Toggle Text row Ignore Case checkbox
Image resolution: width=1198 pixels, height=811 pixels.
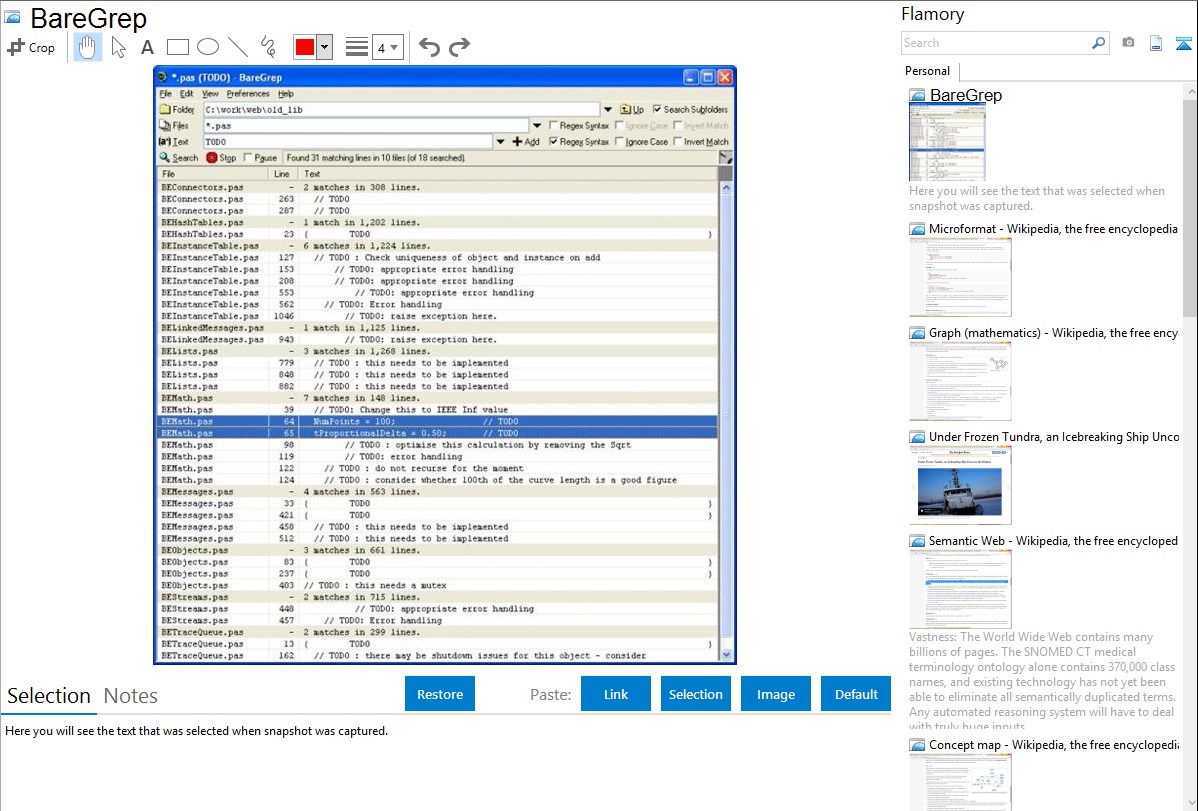(x=620, y=141)
